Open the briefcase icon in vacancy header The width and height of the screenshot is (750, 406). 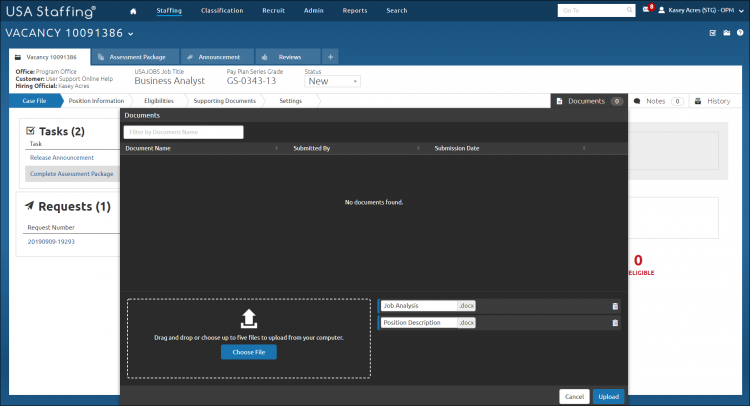click(727, 33)
